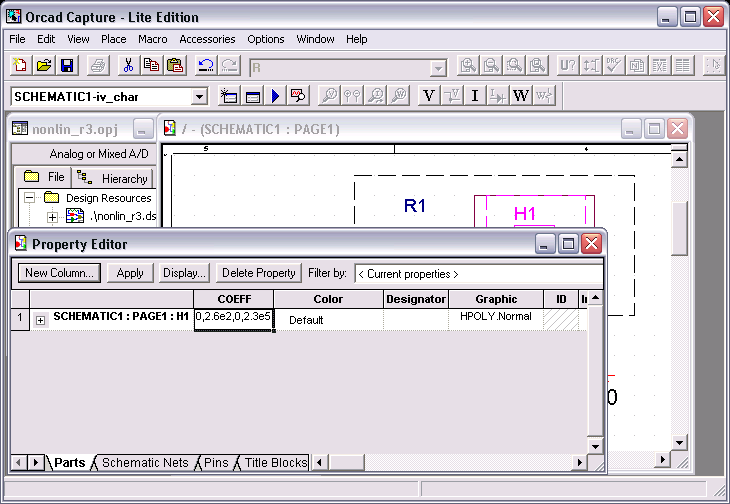
Task: Save the design with floppy icon
Action: (x=67, y=66)
